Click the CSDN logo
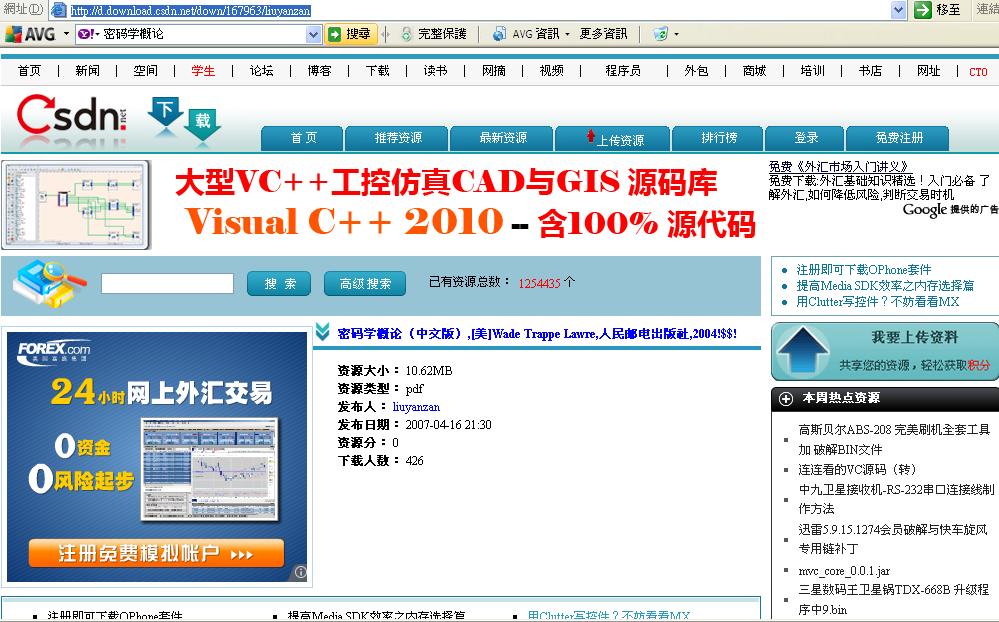The width and height of the screenshot is (999, 622). coord(71,116)
